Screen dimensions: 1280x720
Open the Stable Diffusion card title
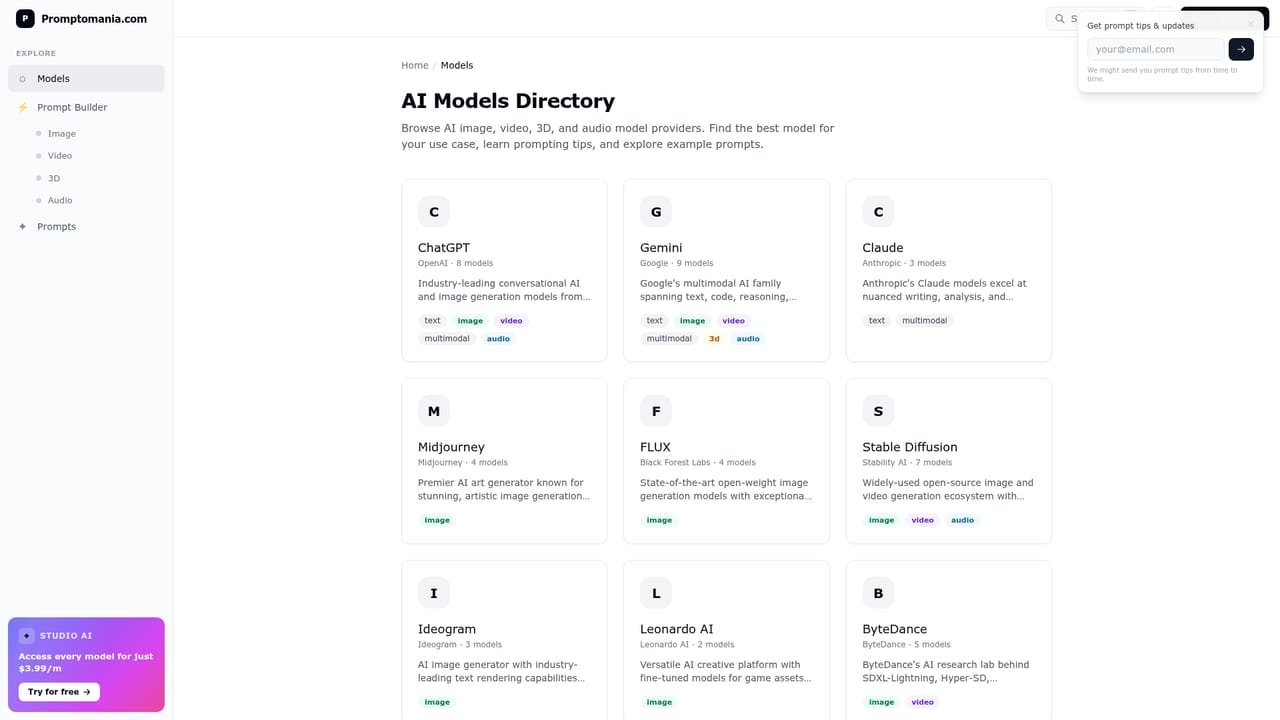[x=910, y=447]
